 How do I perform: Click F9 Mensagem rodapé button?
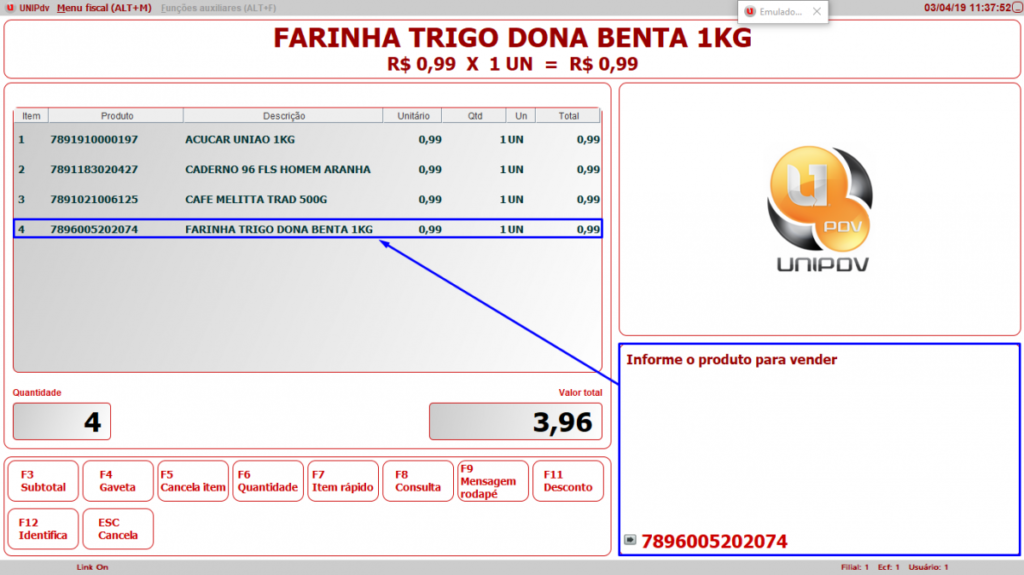493,481
